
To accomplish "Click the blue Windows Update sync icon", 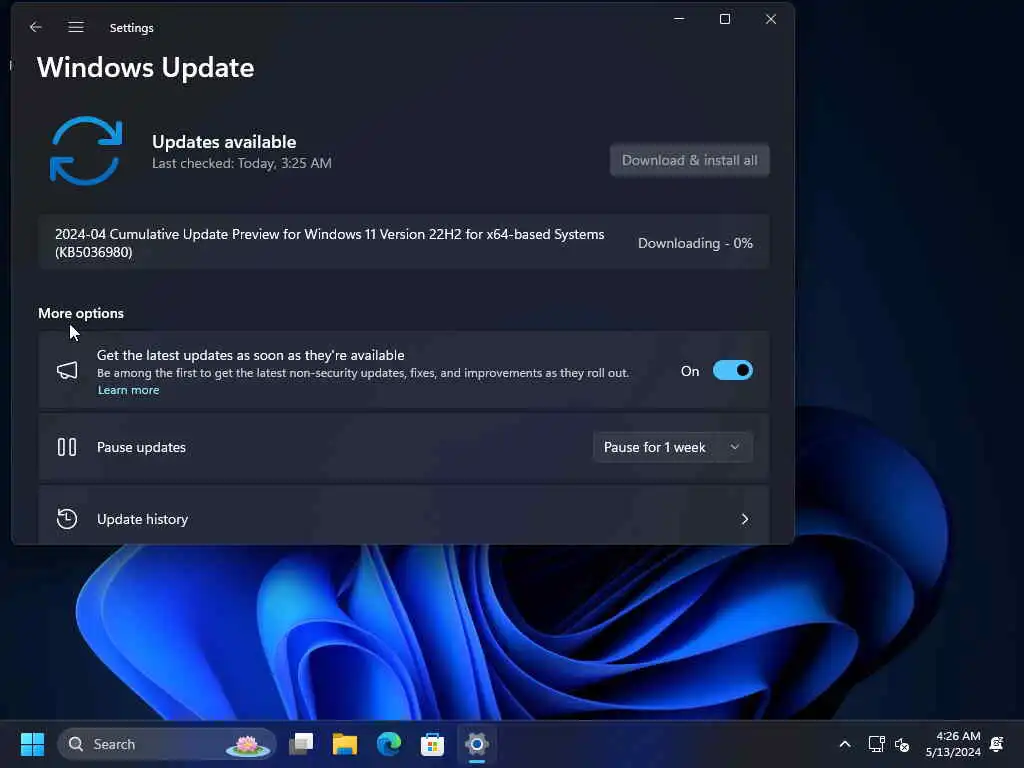I will (x=86, y=151).
